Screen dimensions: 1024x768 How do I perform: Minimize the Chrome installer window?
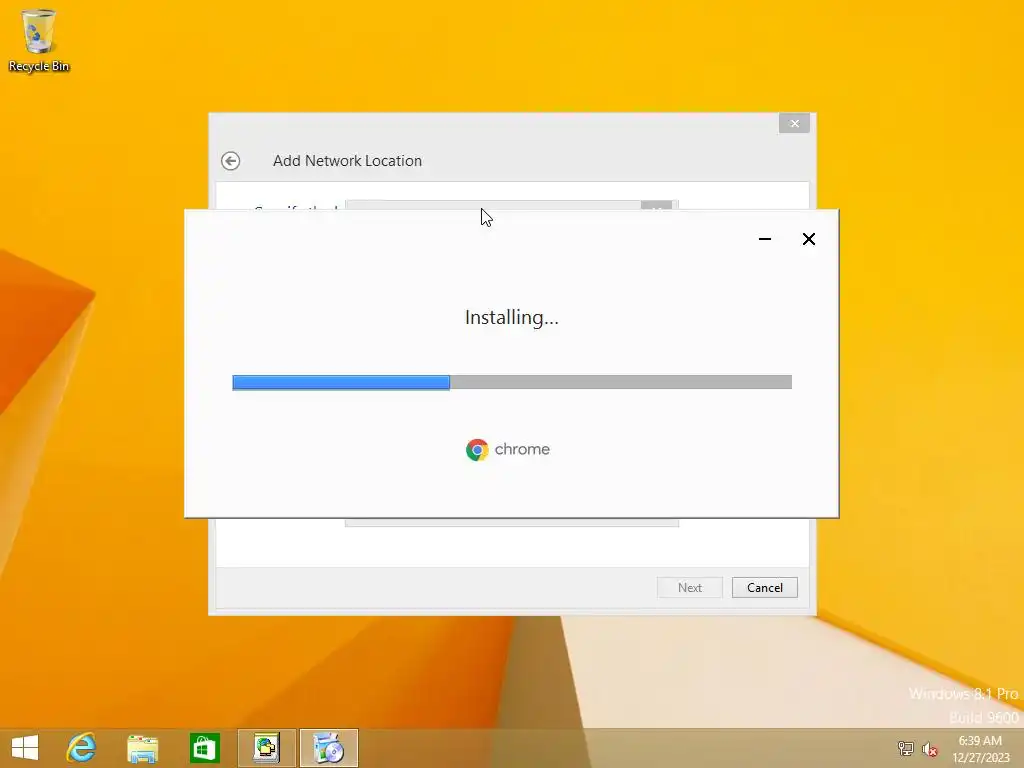(765, 239)
